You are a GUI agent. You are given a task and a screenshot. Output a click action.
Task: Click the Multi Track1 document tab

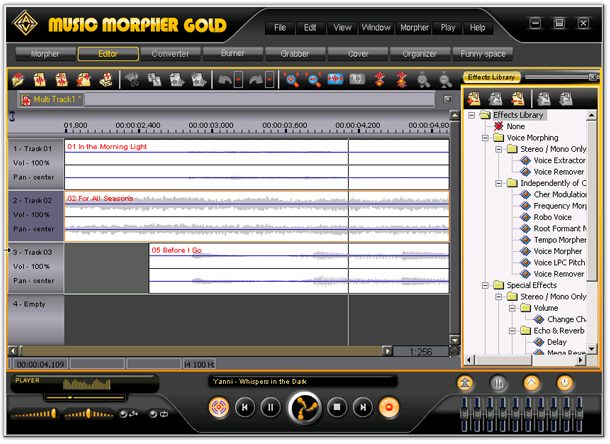coord(51,100)
